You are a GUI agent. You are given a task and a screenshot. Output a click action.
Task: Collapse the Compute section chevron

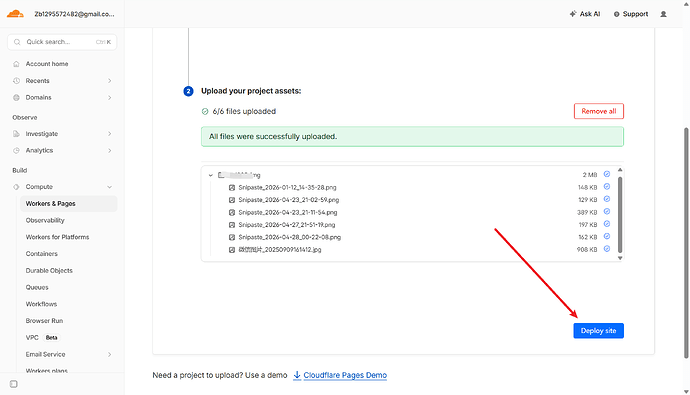click(110, 187)
